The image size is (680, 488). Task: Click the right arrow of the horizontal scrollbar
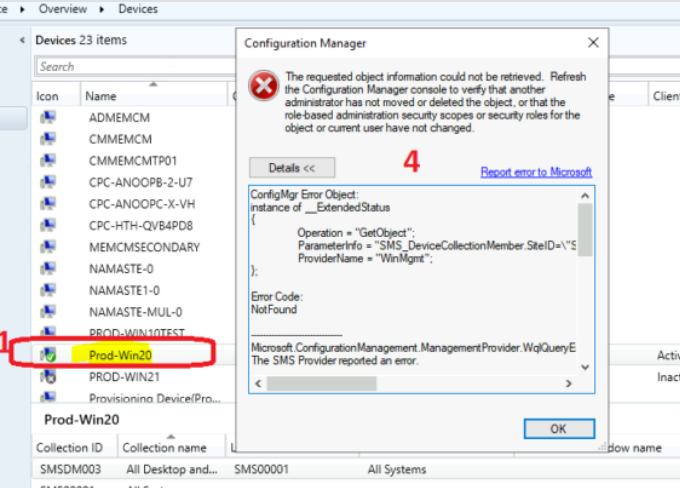click(x=569, y=383)
